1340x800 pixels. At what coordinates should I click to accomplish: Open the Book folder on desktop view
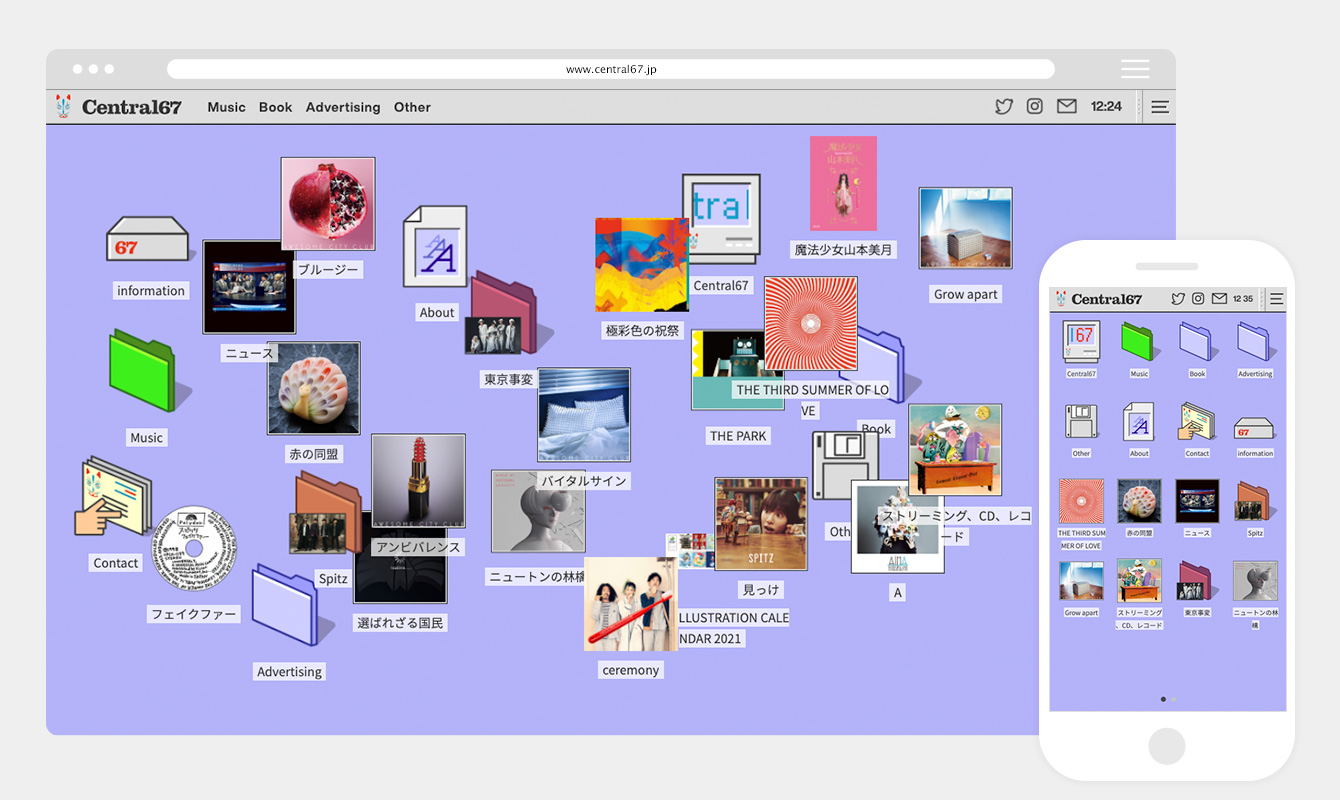click(880, 365)
